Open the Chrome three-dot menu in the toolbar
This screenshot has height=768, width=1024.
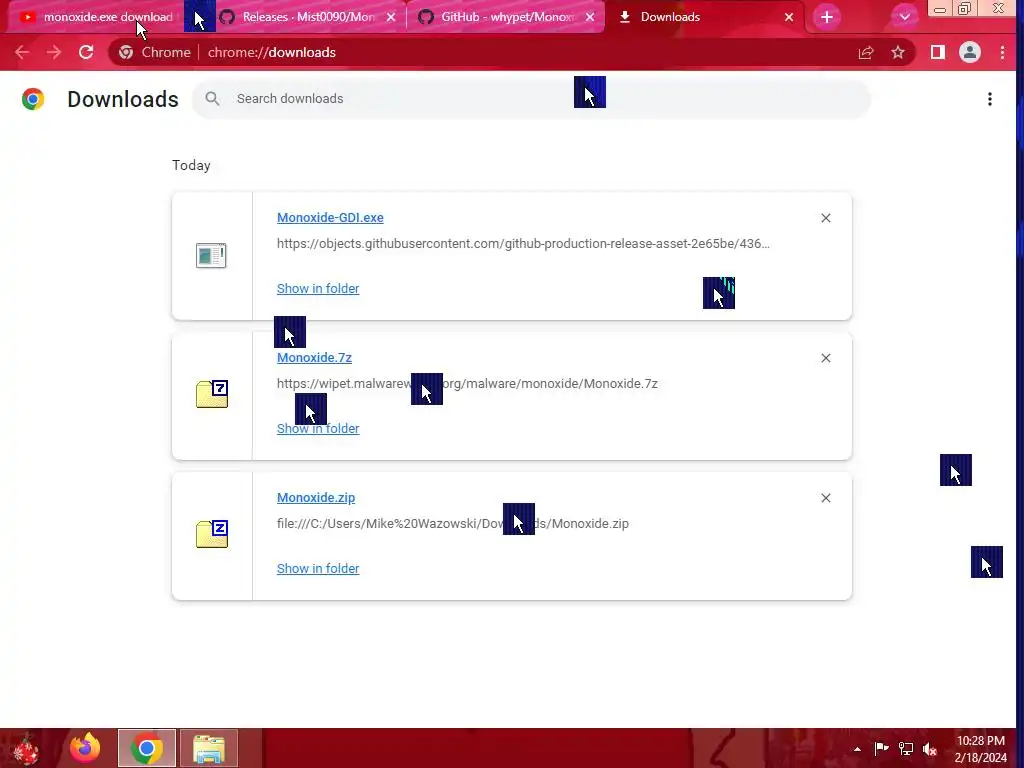coord(1002,52)
